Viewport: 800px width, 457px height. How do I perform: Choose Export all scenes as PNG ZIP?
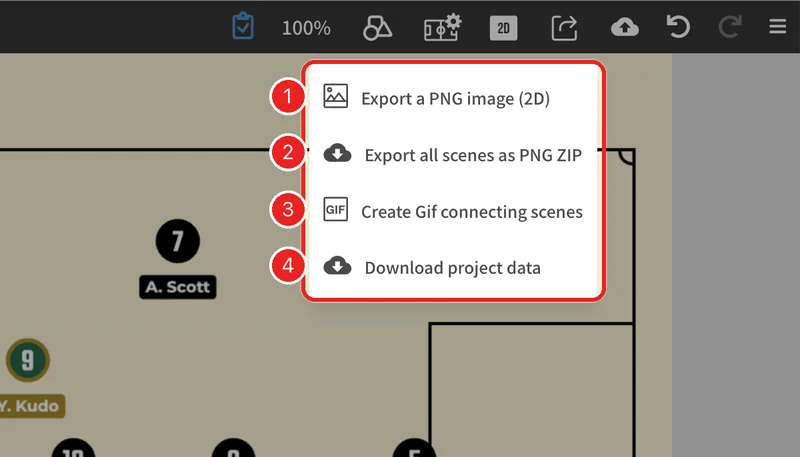pyautogui.click(x=453, y=155)
